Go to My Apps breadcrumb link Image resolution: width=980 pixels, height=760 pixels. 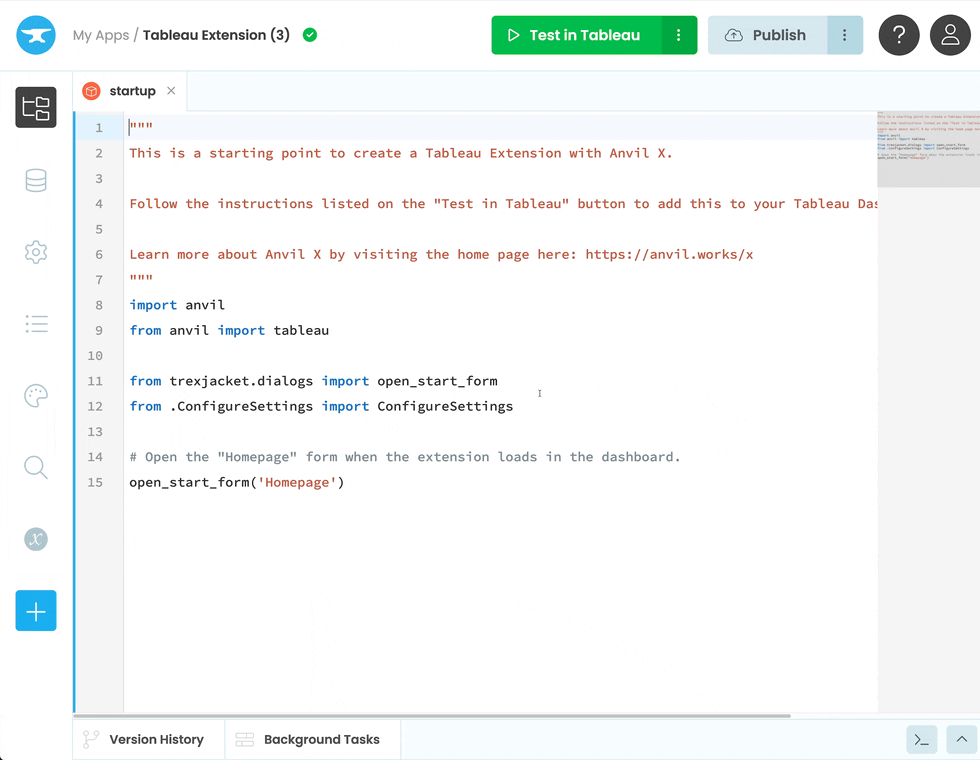[101, 35]
